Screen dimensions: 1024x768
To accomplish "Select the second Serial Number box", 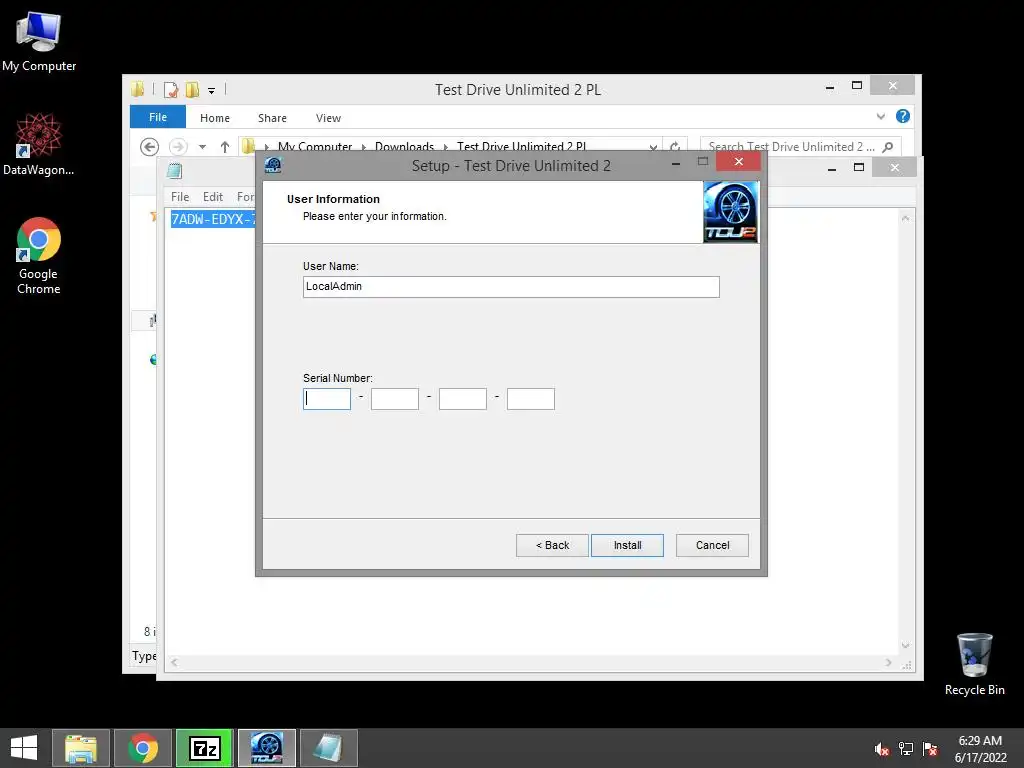I will (x=394, y=399).
